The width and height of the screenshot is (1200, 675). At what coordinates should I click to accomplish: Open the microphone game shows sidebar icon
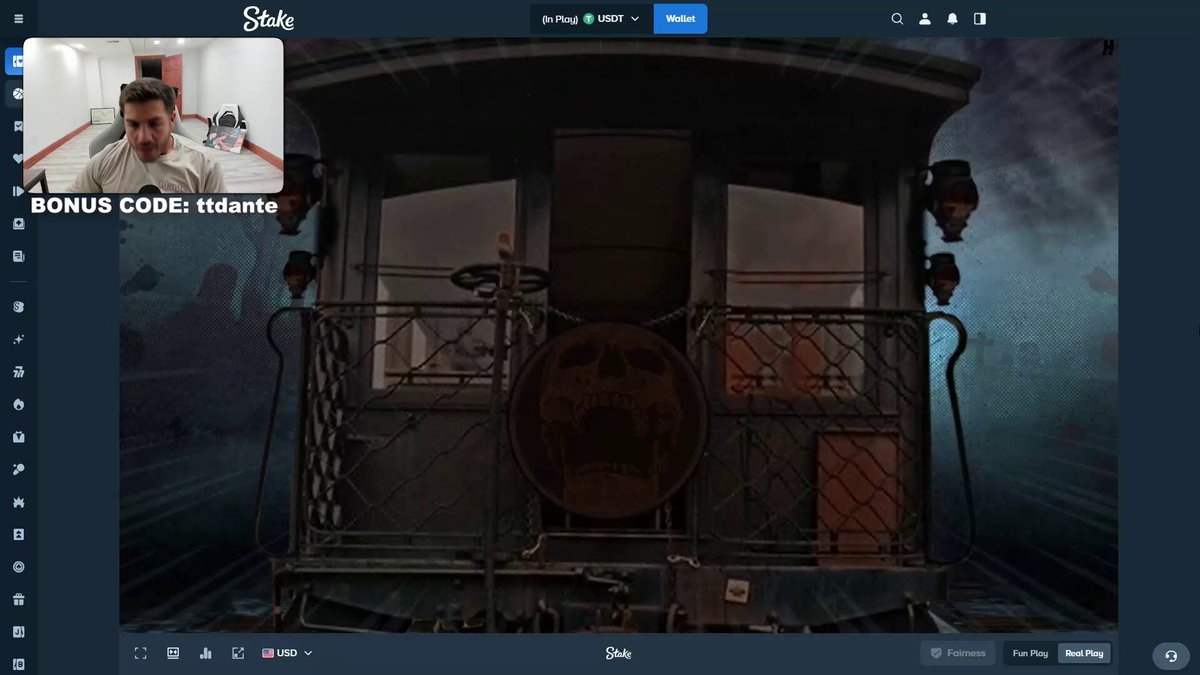(18, 469)
